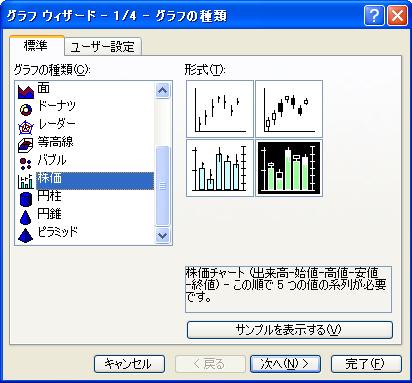Click the chart type list down arrow
The image size is (412, 383).
pyautogui.click(x=162, y=236)
